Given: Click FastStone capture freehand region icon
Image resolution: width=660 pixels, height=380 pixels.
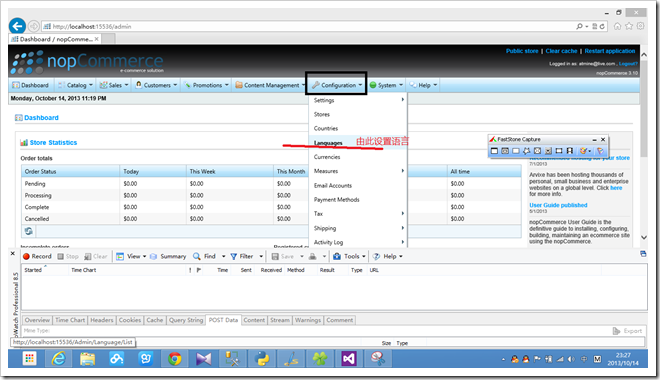Looking at the screenshot, I should pyautogui.click(x=527, y=151).
